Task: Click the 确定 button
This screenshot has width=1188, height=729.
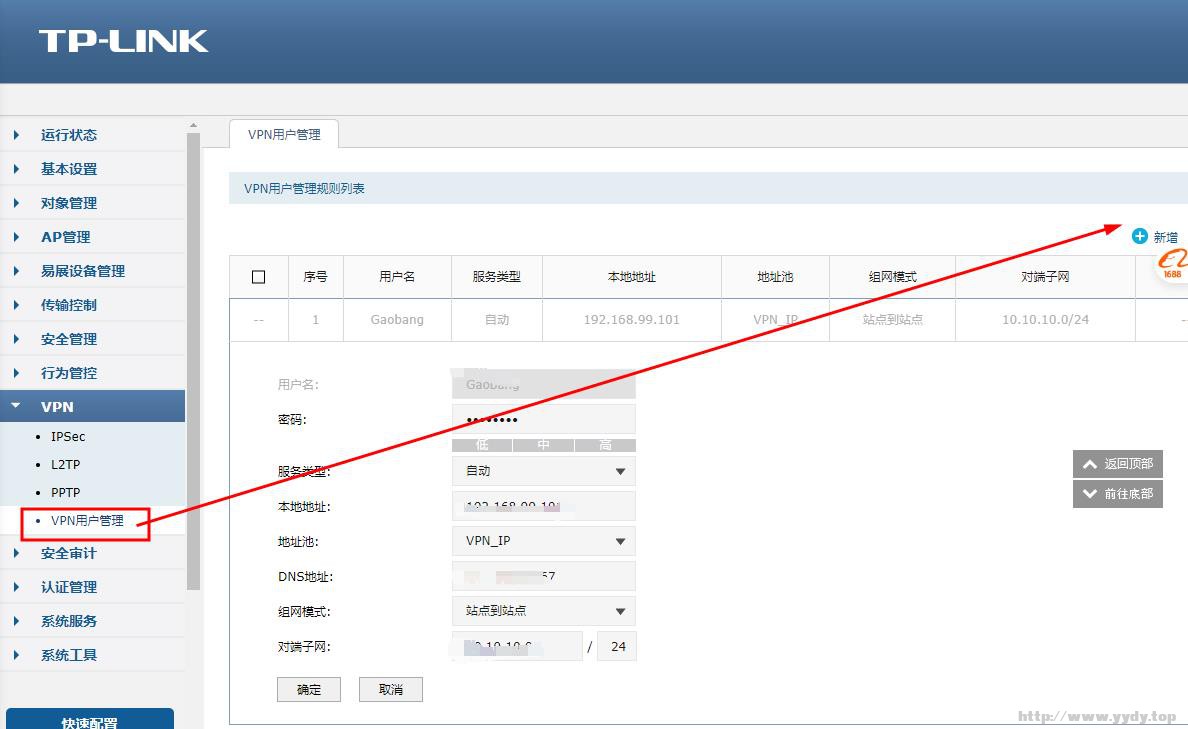Action: [x=308, y=690]
